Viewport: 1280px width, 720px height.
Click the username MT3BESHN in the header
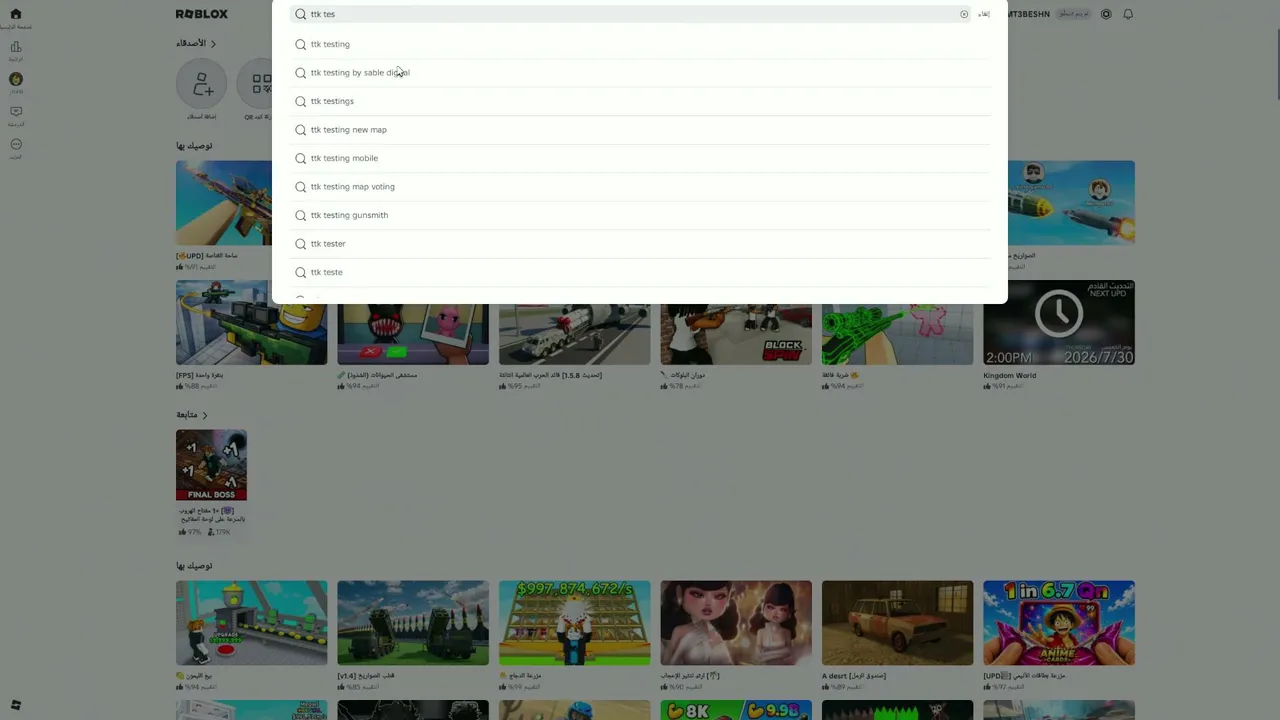click(1029, 14)
